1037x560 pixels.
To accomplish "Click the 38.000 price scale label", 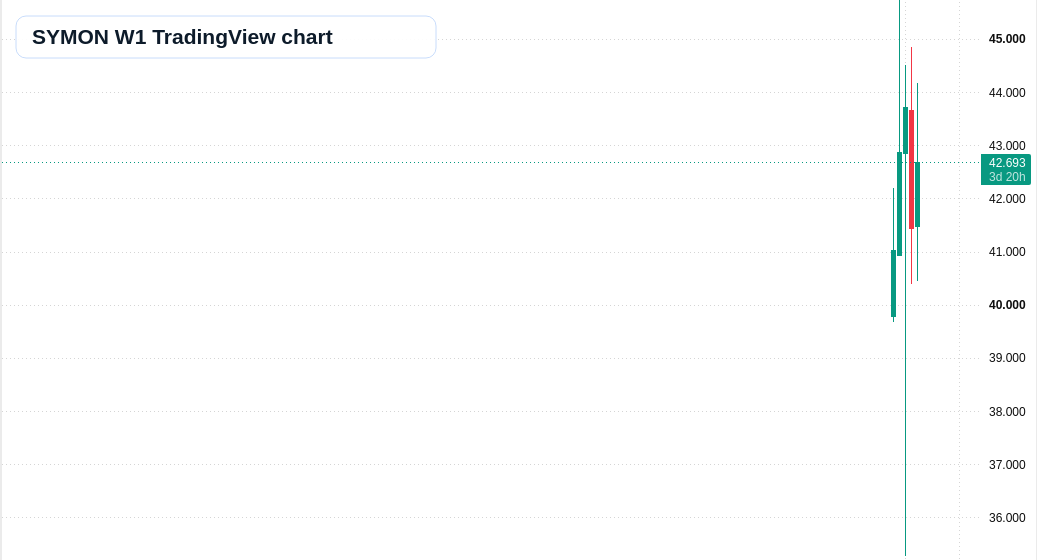I will click(x=1007, y=411).
